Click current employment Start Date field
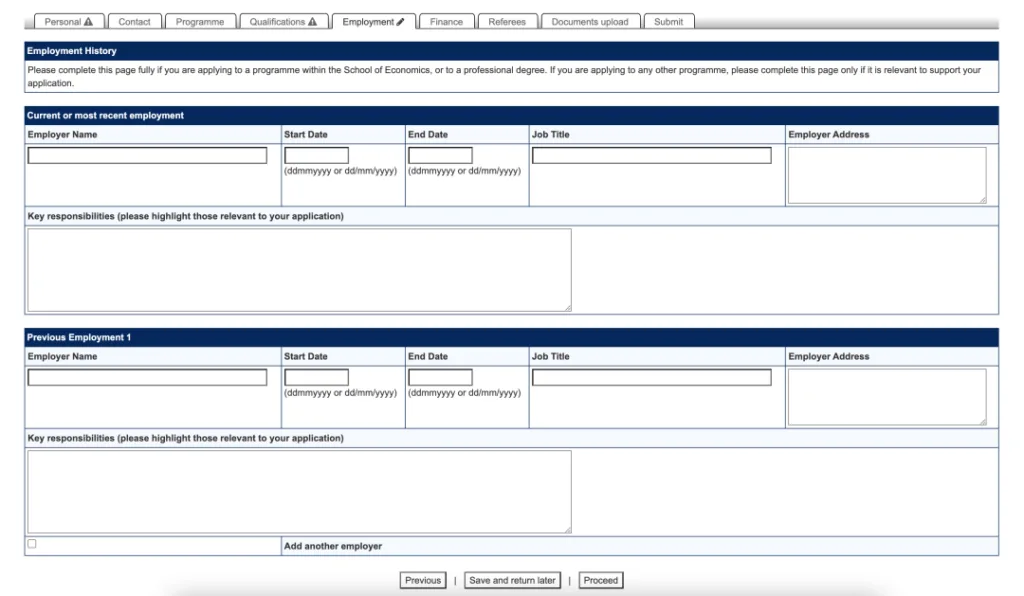 pos(316,156)
